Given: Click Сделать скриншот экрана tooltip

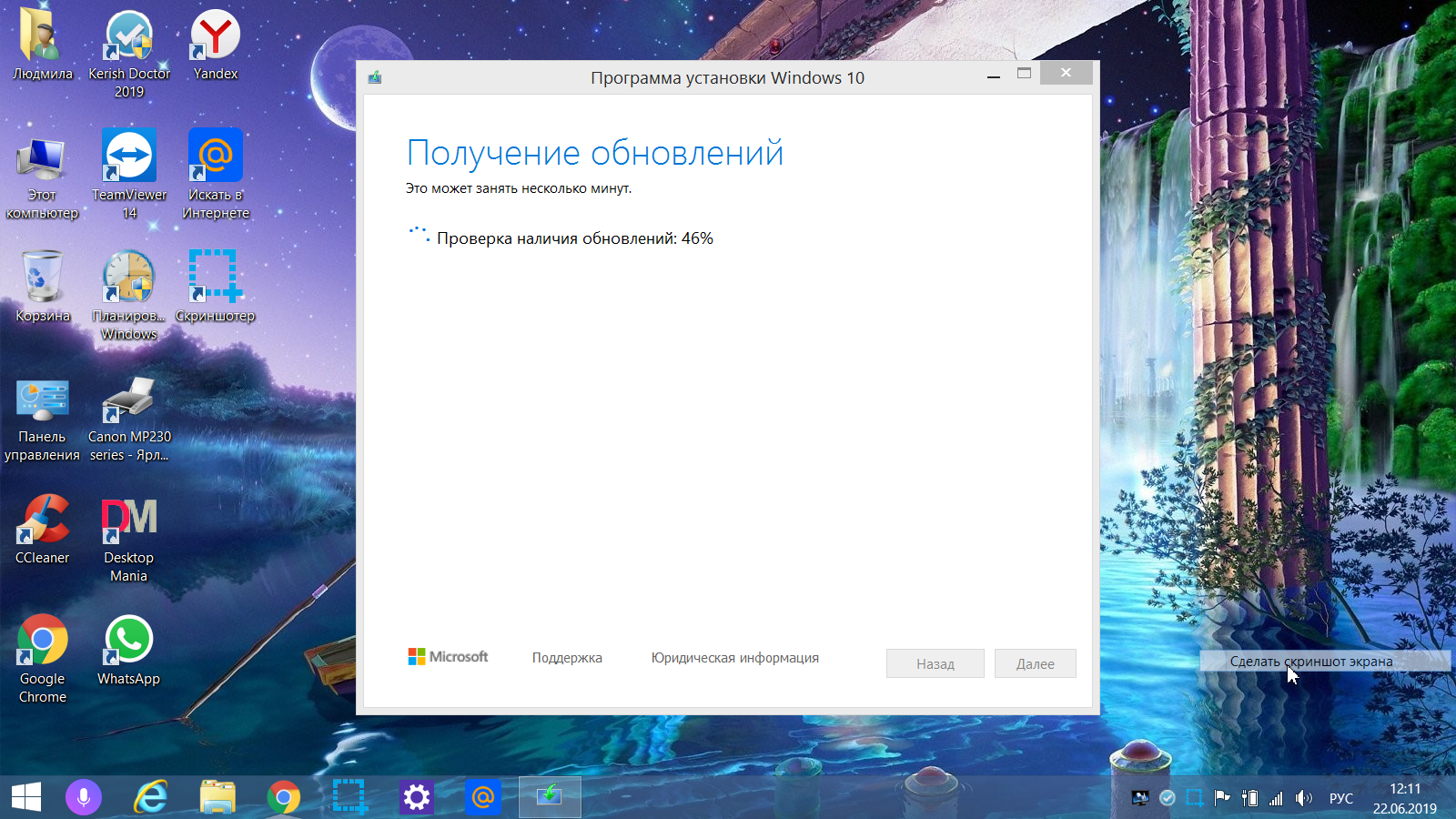Looking at the screenshot, I should point(1324,662).
